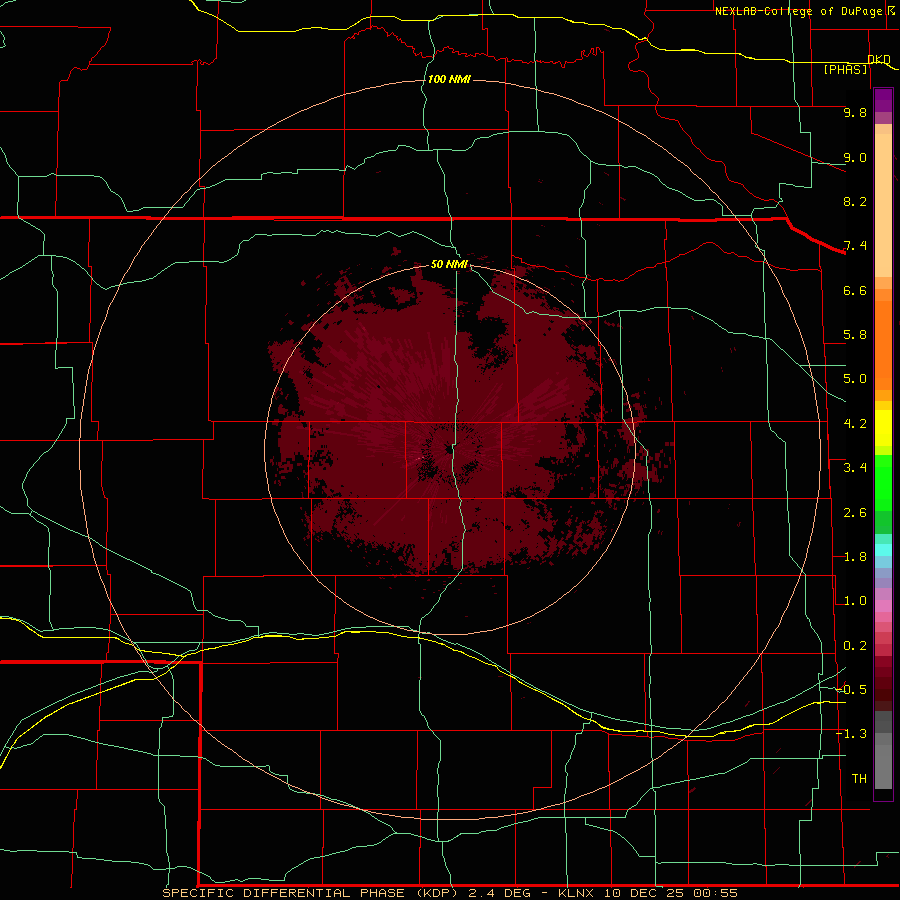Screen dimensions: 900x900
Task: Click the 9.0 value on the color scale
Action: [x=855, y=157]
